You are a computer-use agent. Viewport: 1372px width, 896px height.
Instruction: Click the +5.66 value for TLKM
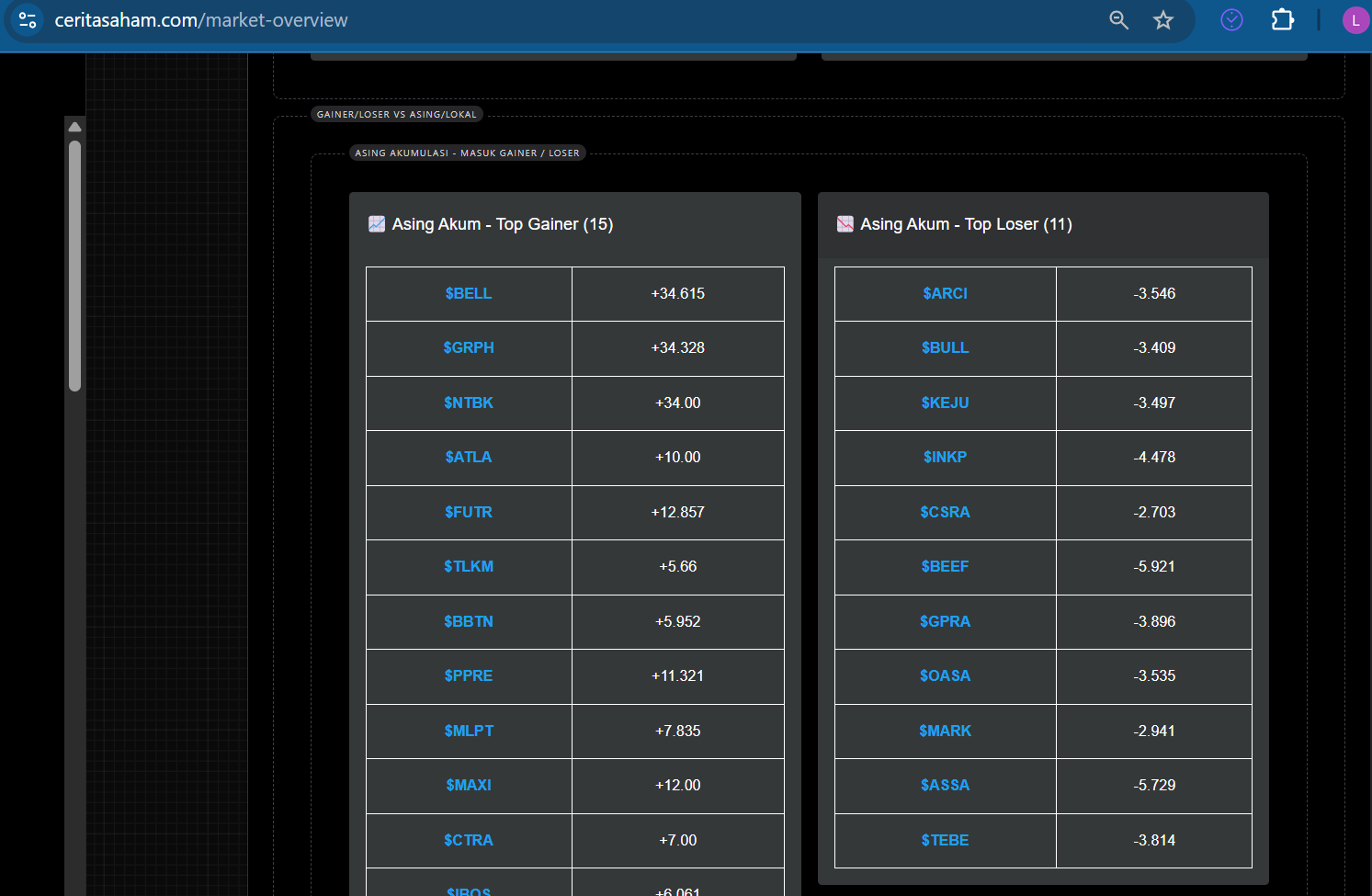pyautogui.click(x=678, y=567)
